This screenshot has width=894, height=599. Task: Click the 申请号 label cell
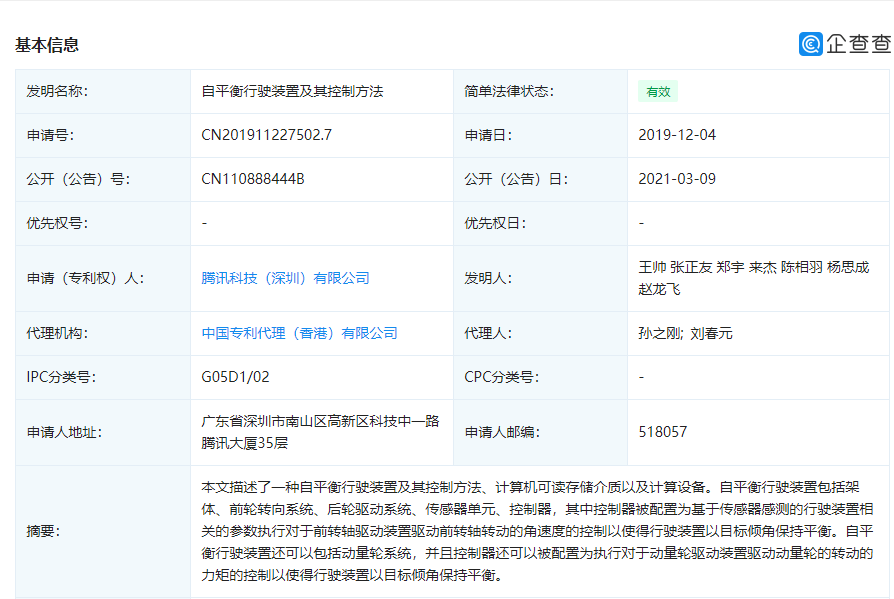[103, 135]
